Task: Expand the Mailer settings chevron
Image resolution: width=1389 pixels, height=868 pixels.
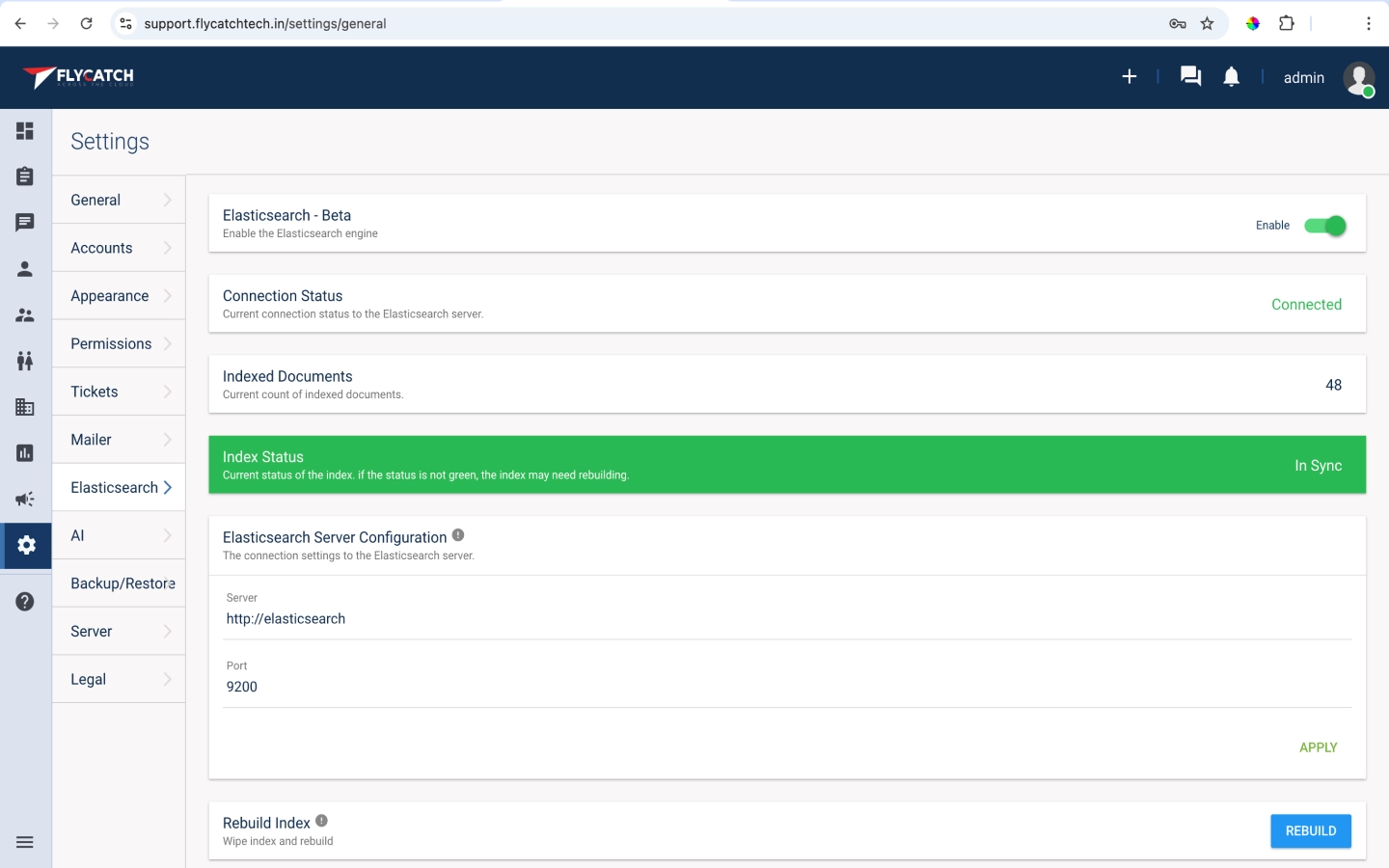Action: point(168,440)
